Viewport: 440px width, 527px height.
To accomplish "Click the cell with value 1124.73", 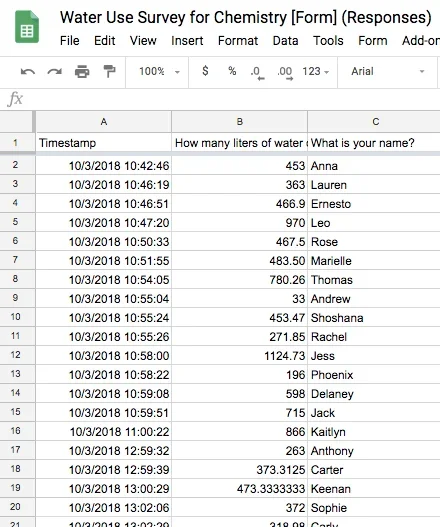I will [240, 355].
